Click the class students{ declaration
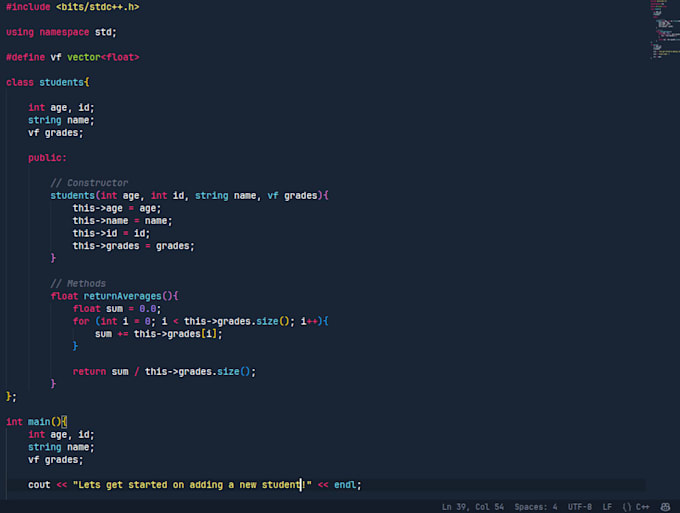 click(x=48, y=82)
